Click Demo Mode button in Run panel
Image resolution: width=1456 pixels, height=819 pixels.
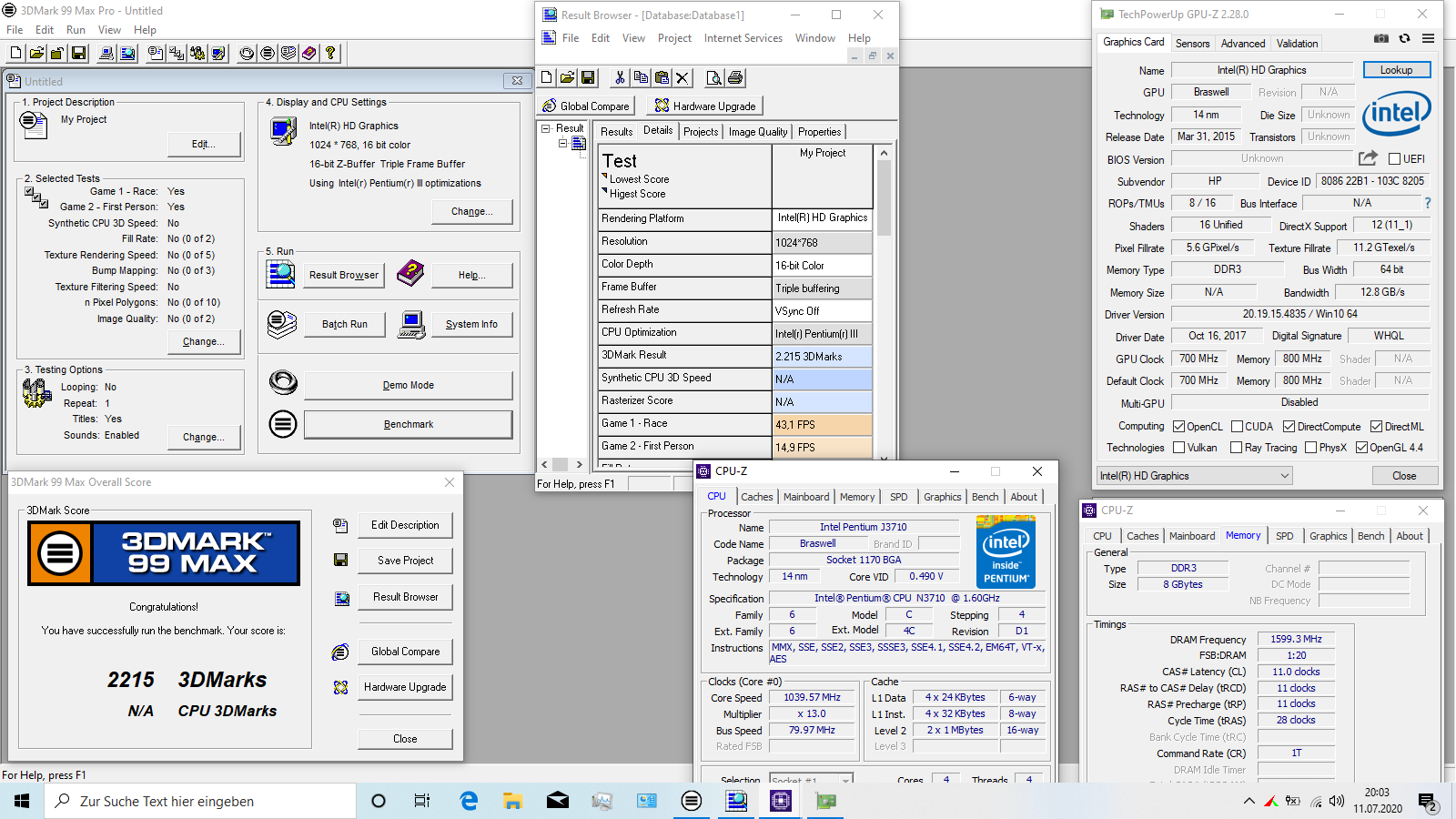click(409, 385)
